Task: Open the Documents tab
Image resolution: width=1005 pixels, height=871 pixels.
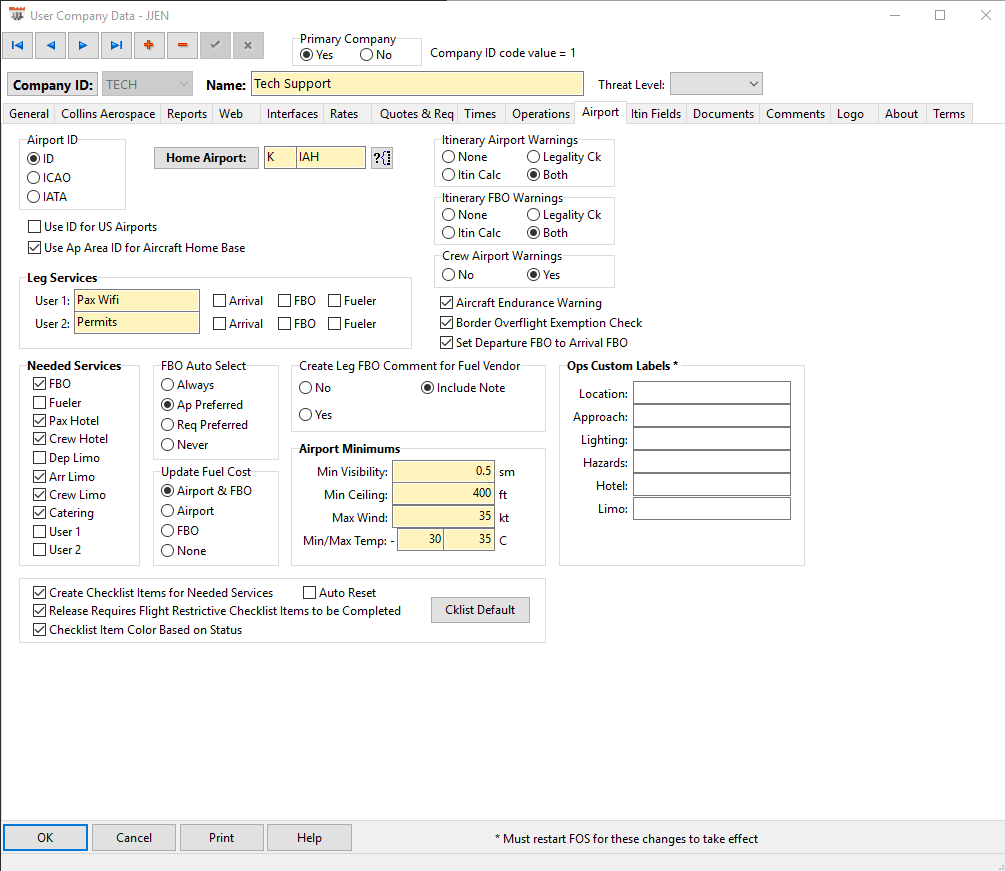Action: pyautogui.click(x=723, y=113)
